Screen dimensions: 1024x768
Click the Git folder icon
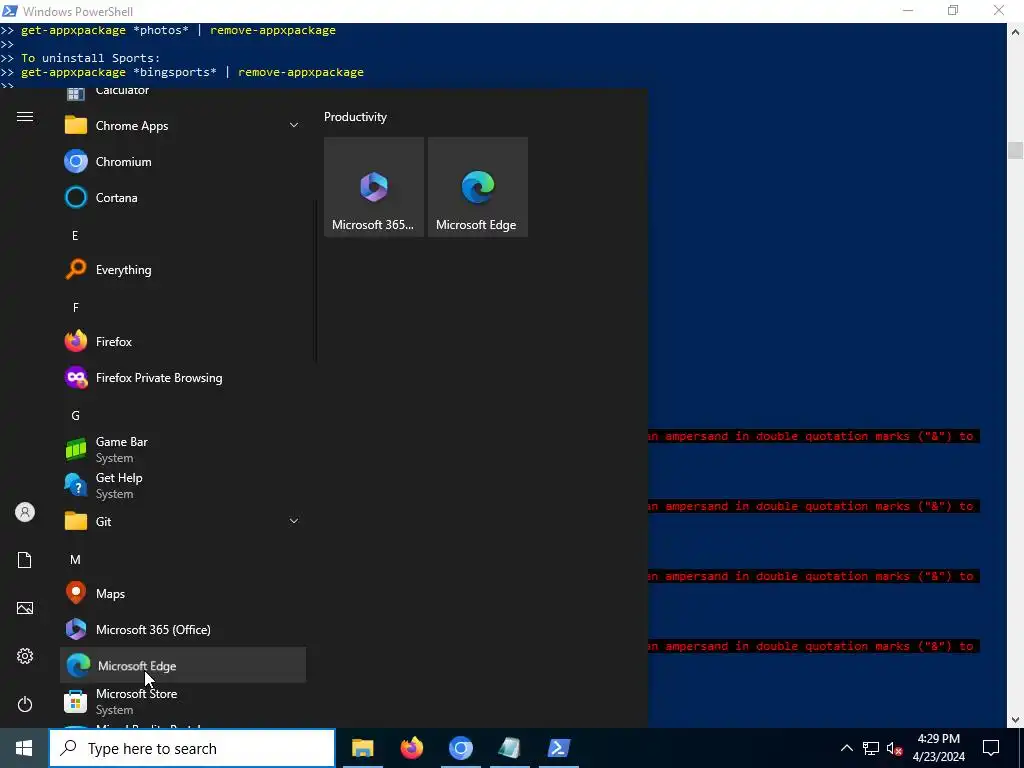click(x=76, y=521)
